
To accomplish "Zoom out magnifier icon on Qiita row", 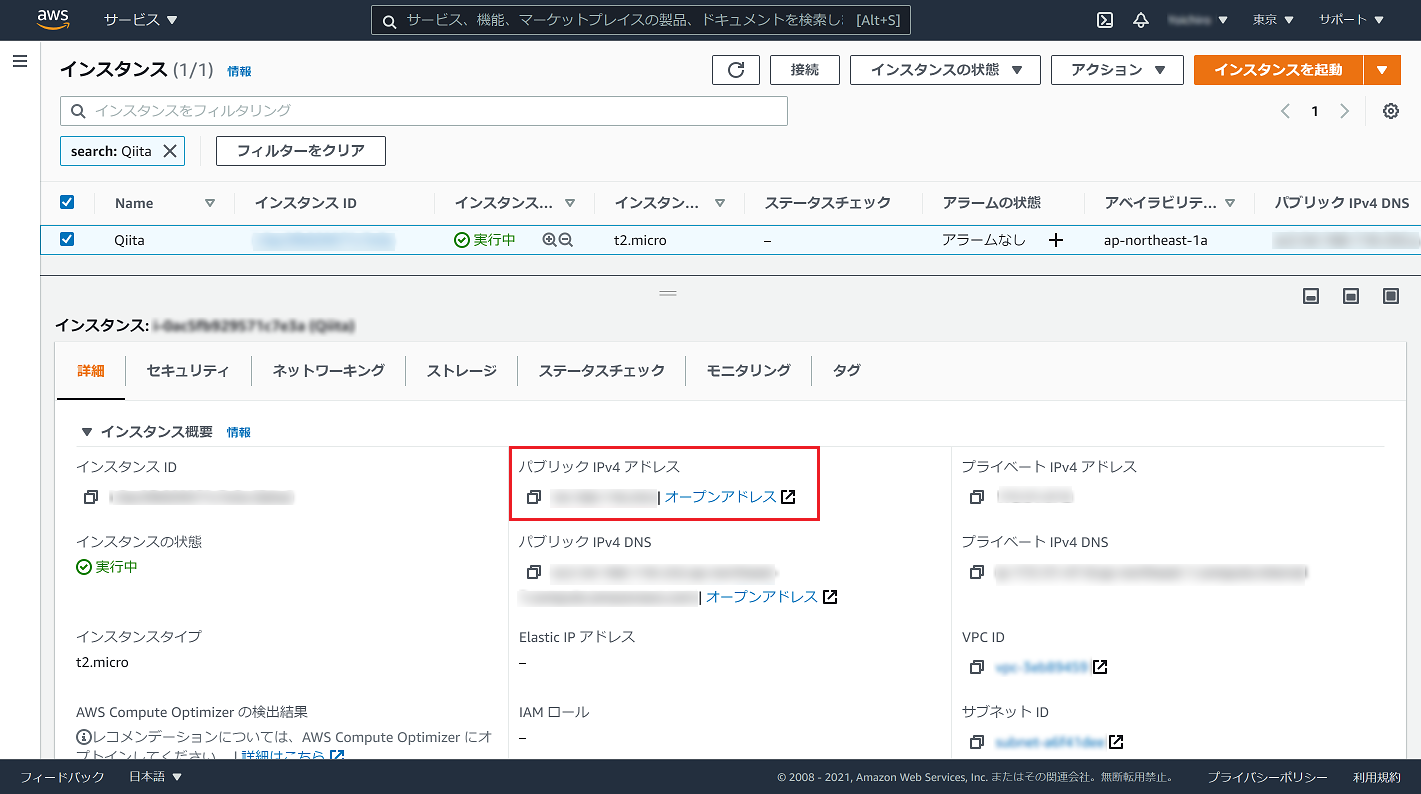I will pos(565,240).
